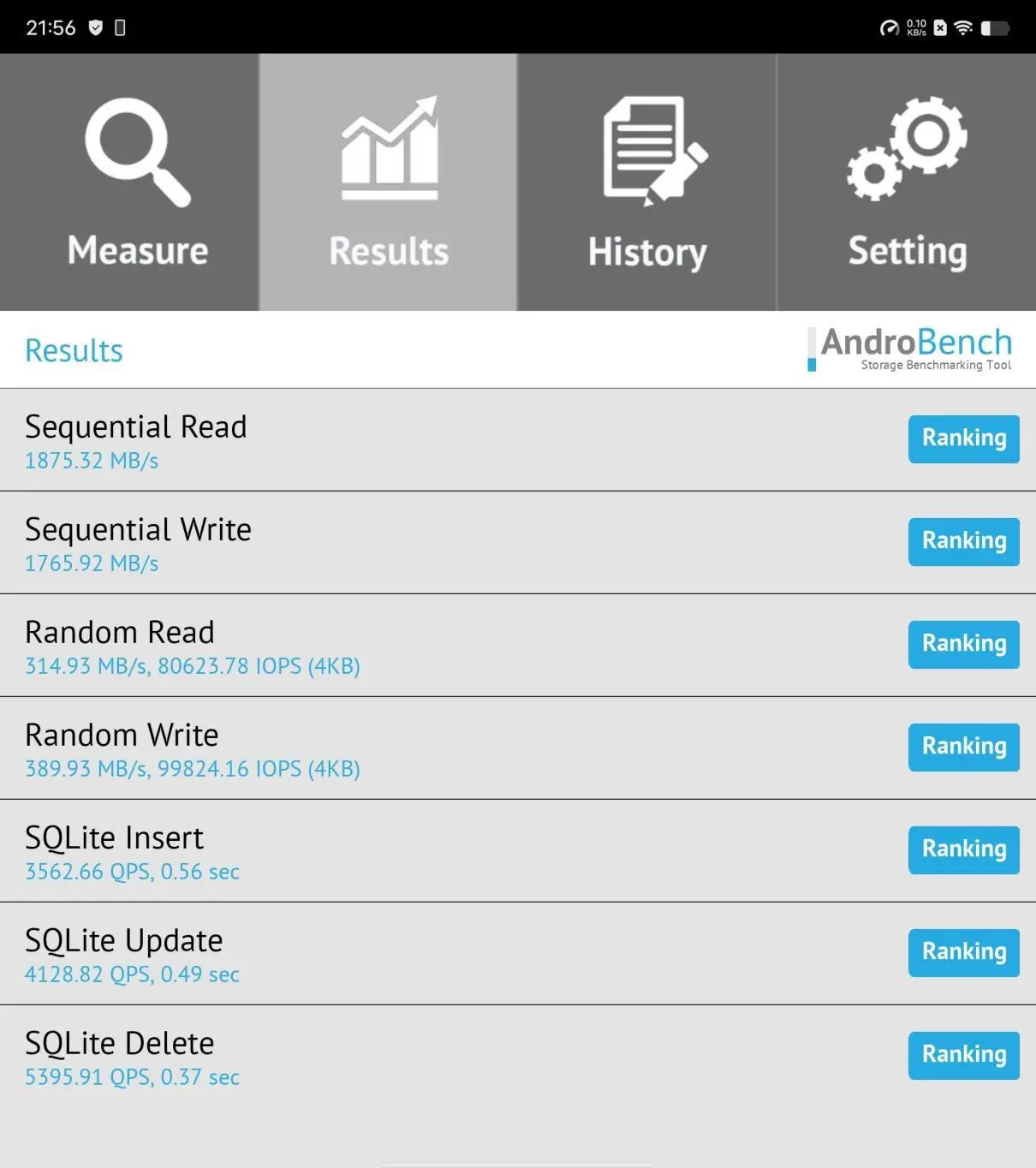Image resolution: width=1036 pixels, height=1168 pixels.
Task: Open Ranking for Sequential Read
Action: [x=963, y=438]
